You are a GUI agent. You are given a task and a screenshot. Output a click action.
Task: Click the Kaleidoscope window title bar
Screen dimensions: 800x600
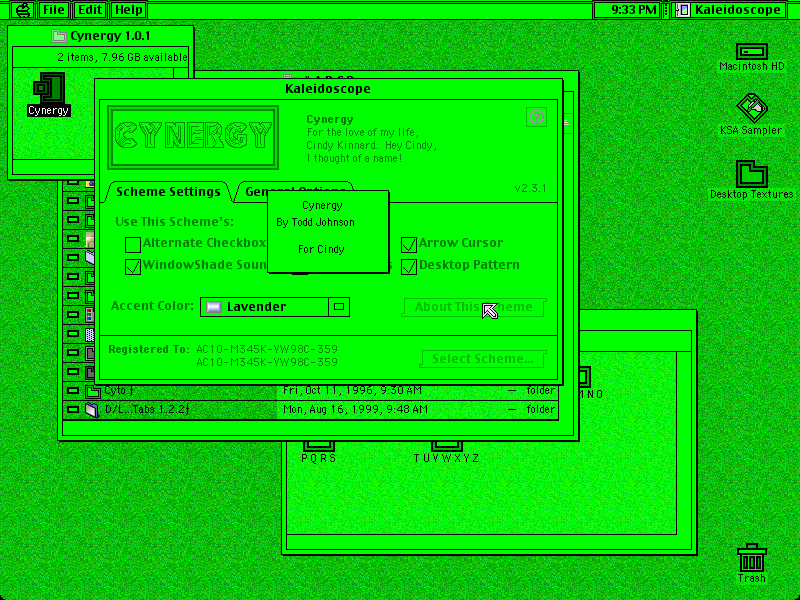[329, 89]
